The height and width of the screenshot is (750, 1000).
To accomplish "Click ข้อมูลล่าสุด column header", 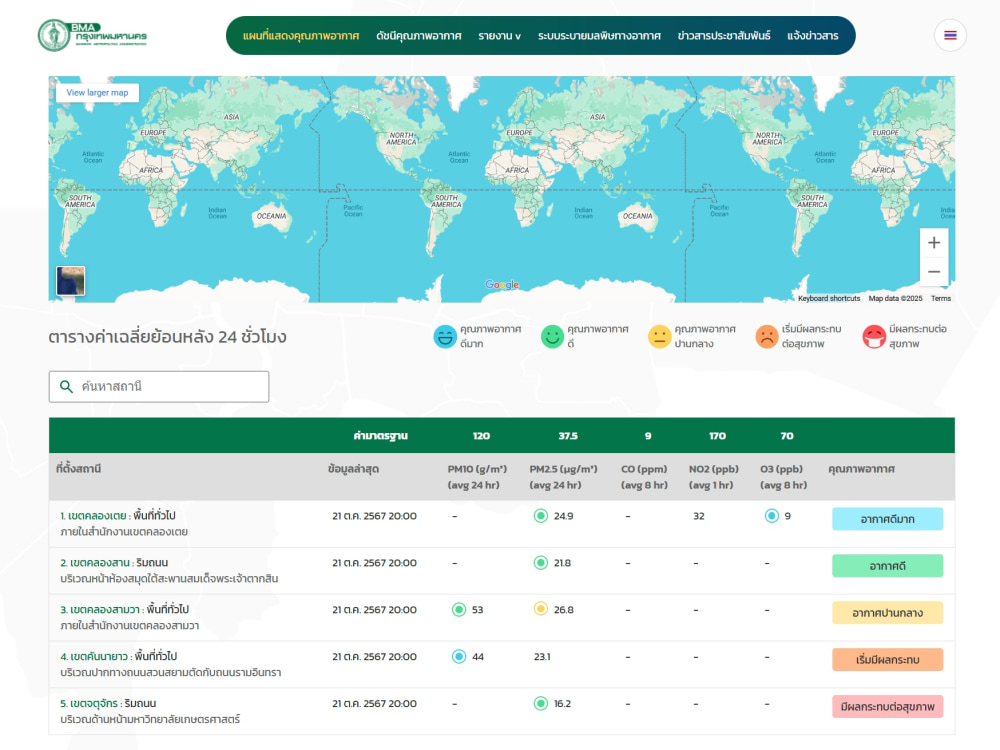I will [353, 469].
